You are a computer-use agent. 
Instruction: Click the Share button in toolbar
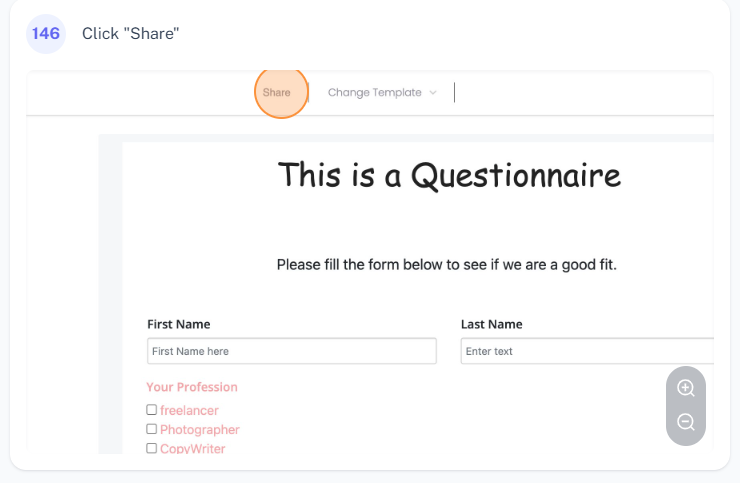pyautogui.click(x=277, y=93)
